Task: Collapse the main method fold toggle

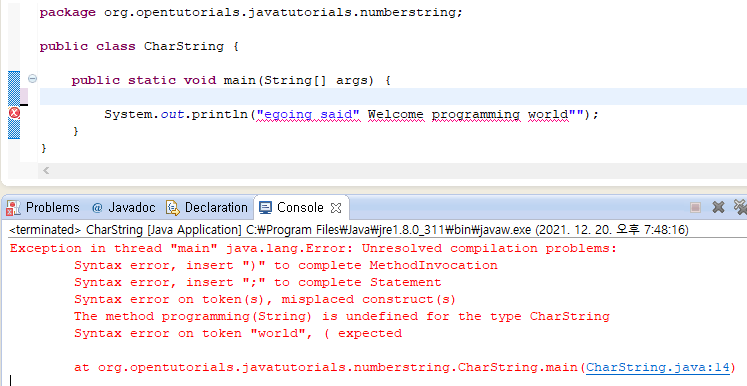Action: tap(32, 79)
